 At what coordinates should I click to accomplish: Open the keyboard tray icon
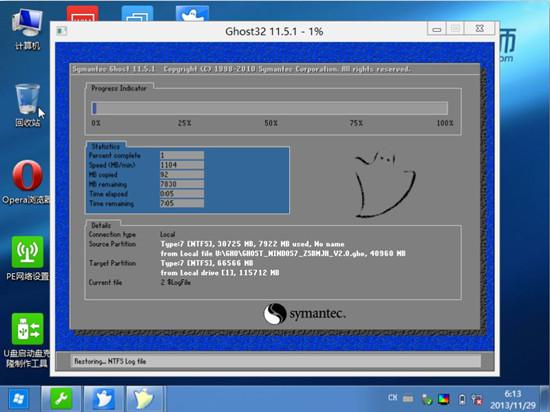coord(408,399)
